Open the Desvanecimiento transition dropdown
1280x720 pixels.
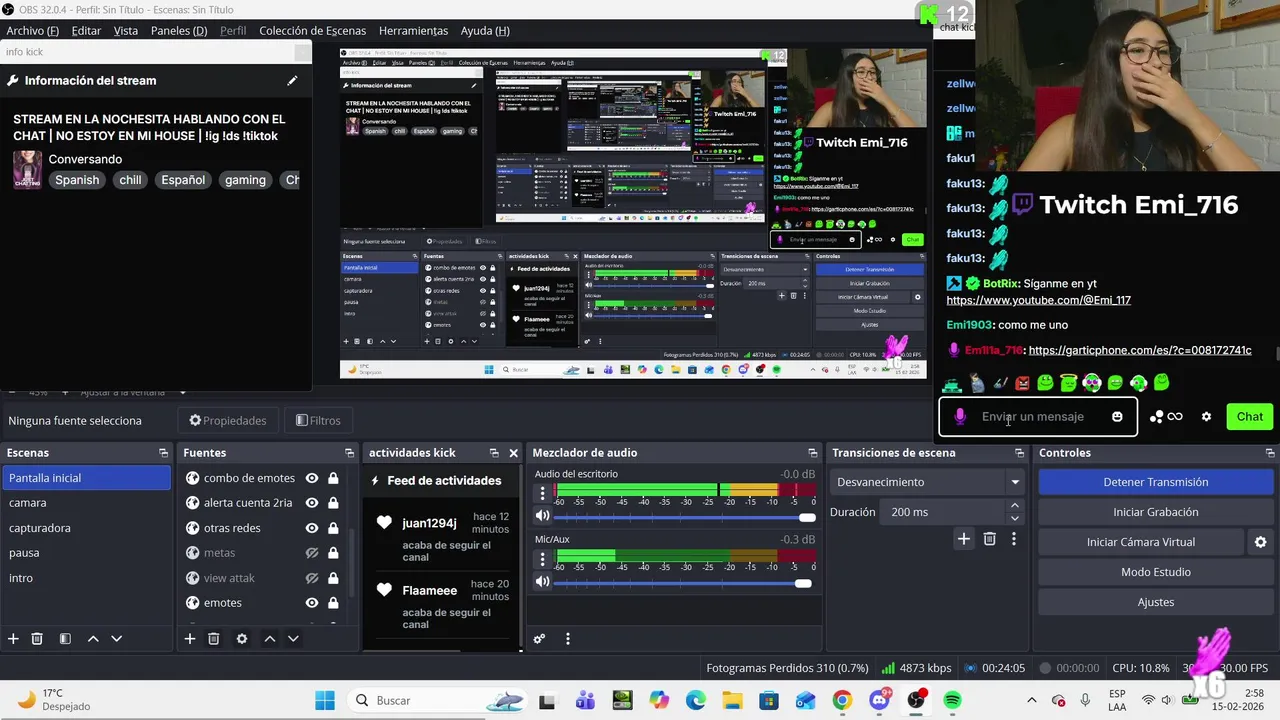pyautogui.click(x=928, y=482)
